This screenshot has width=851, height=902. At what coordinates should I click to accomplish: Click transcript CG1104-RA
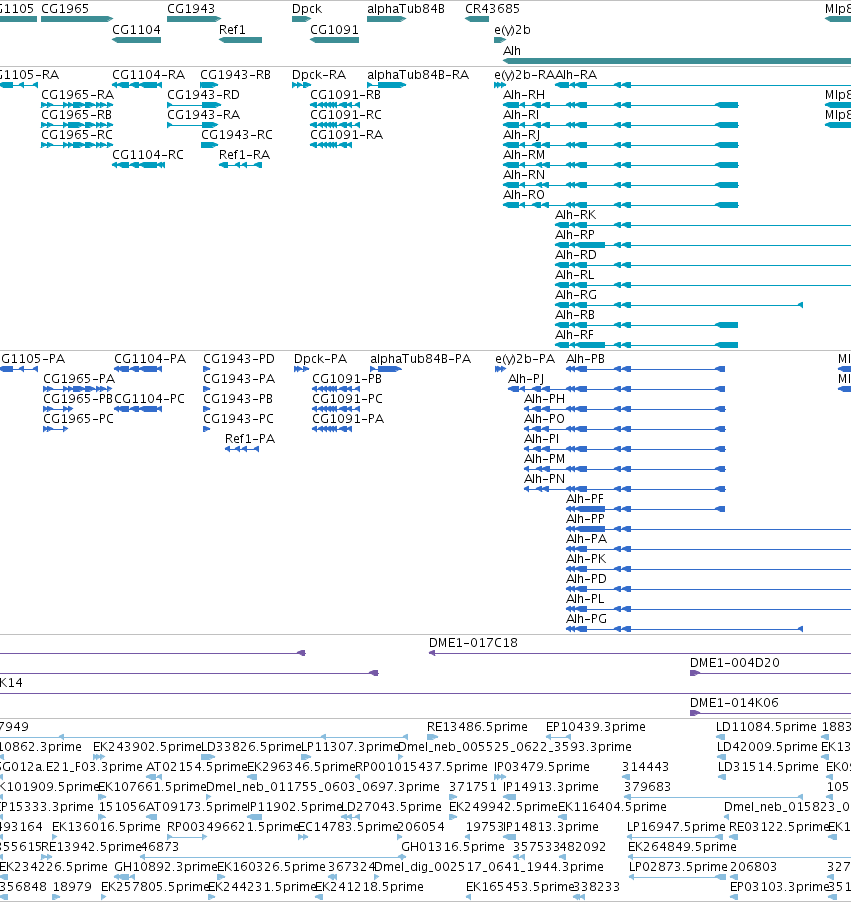(x=137, y=85)
